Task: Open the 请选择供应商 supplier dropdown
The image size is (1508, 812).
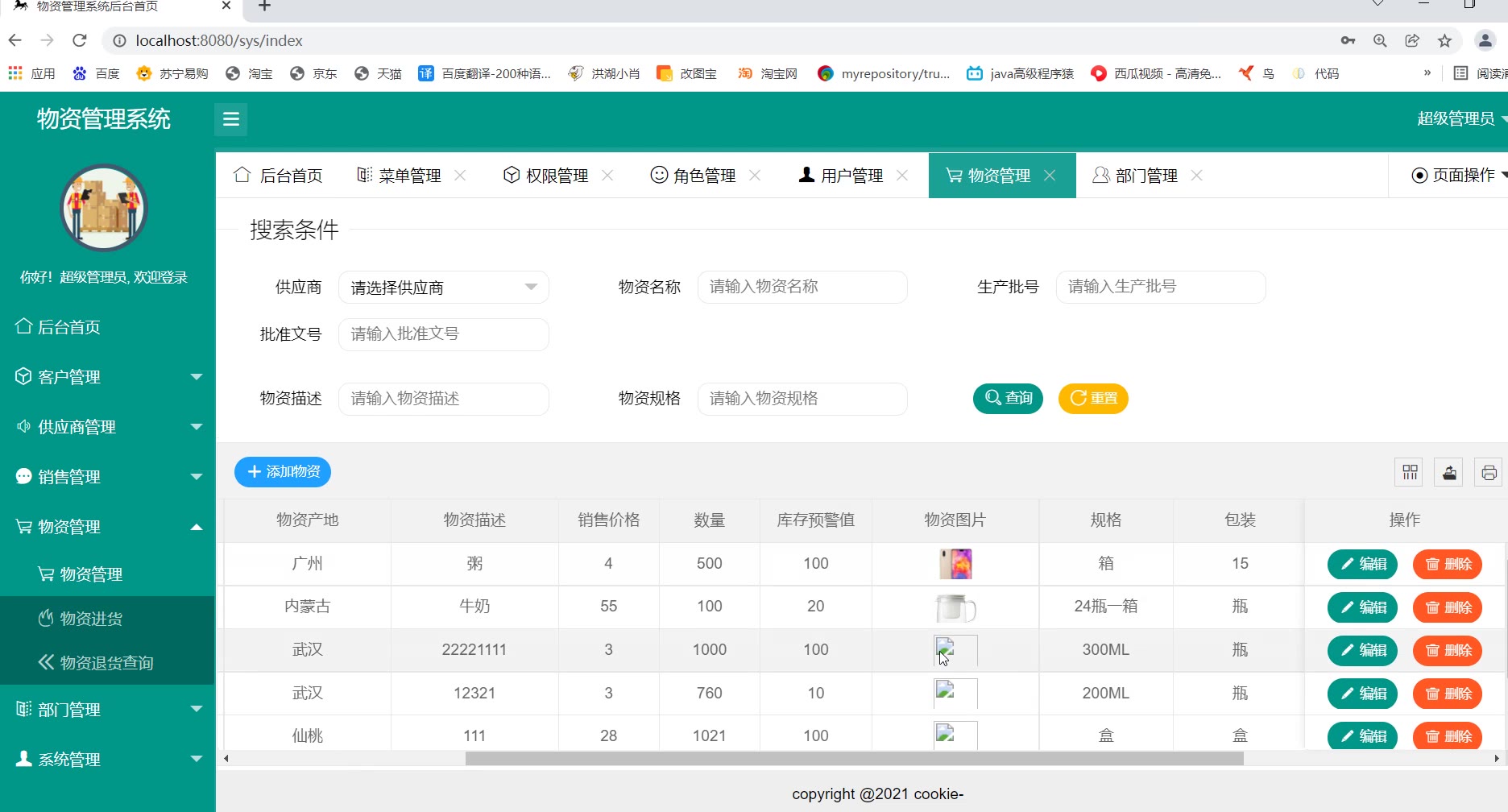Action: click(x=443, y=288)
